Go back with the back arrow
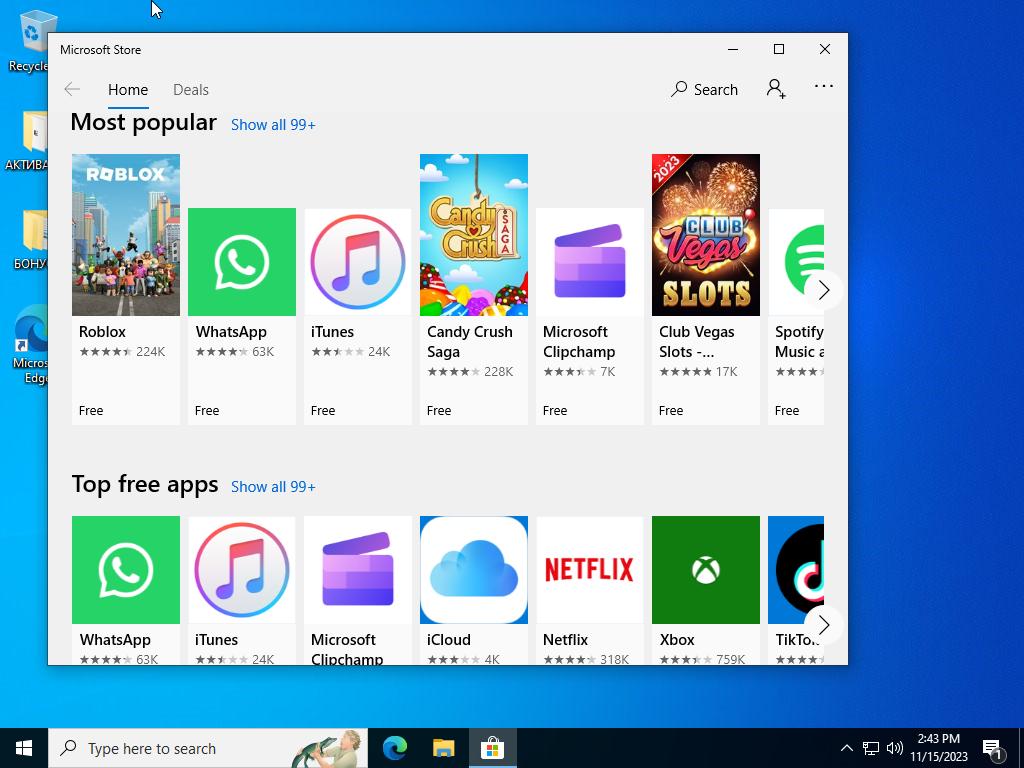The height and width of the screenshot is (768, 1024). [x=72, y=89]
